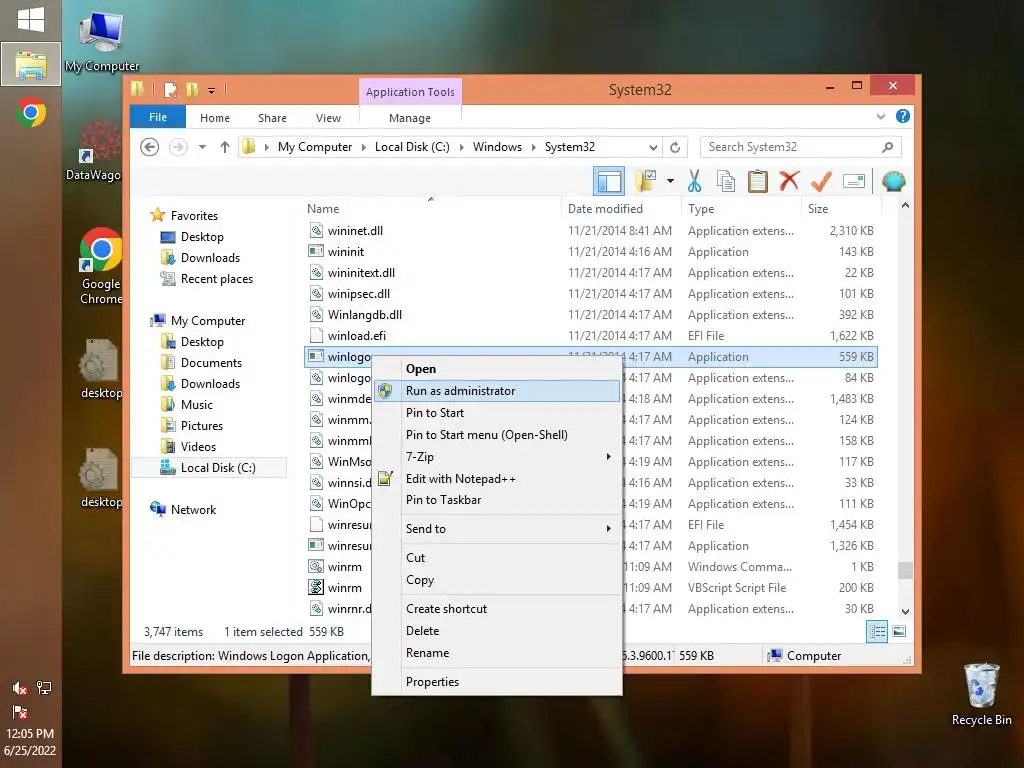Select Open in the context menu
This screenshot has width=1024, height=768.
point(497,368)
